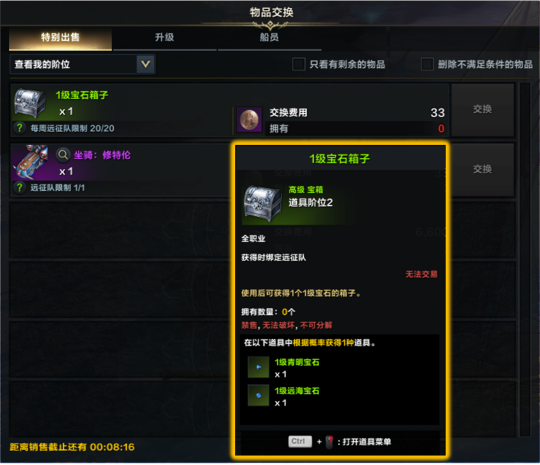Click the coin currency icon beside 交换费用
The image size is (540, 465).
(249, 120)
